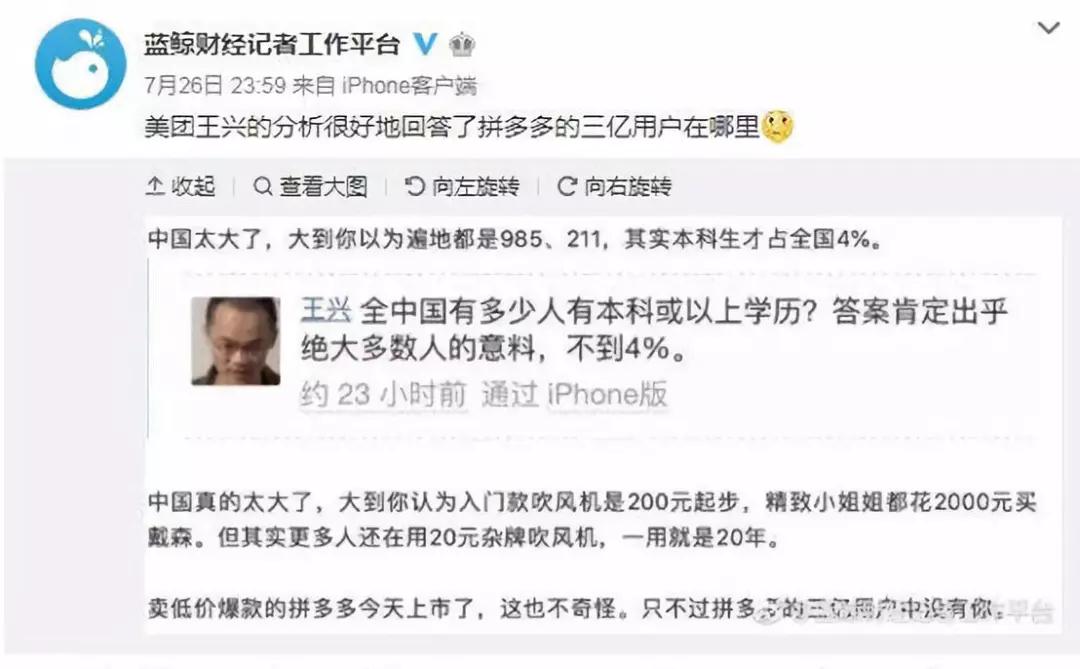Collapse the image with 收起
Screen dimensions: 1080x669
pyautogui.click(x=181, y=186)
